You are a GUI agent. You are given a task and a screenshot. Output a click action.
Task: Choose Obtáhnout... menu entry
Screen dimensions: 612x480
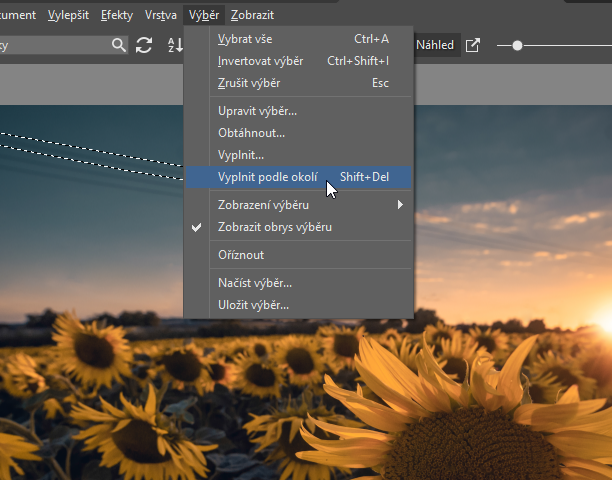[x=299, y=133]
